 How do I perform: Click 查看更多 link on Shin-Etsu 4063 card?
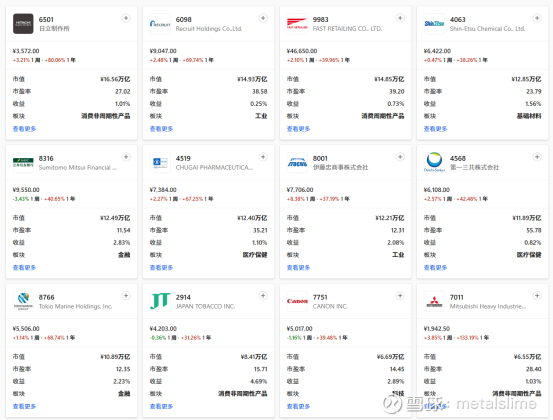click(435, 129)
